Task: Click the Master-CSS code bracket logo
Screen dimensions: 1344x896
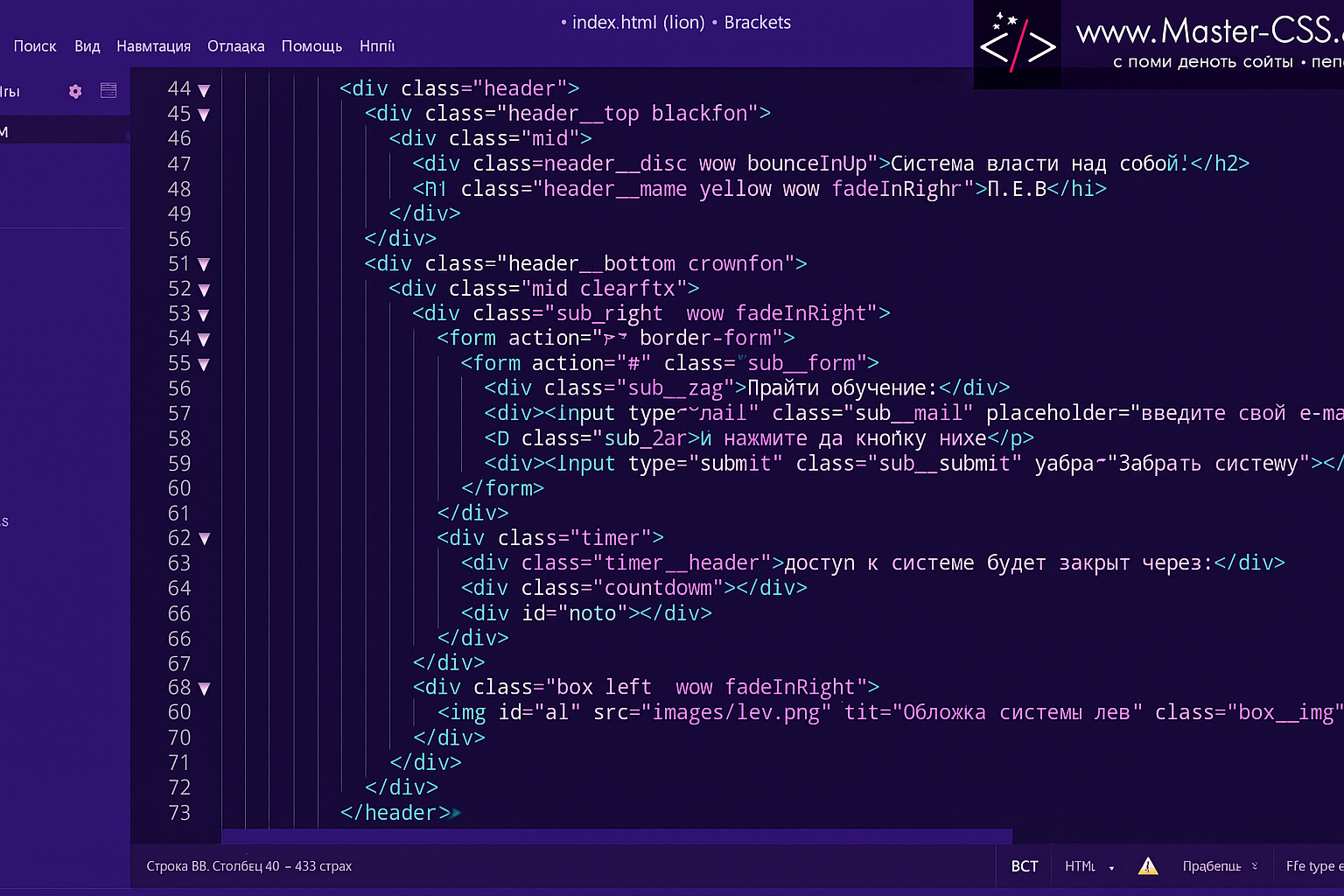Action: click(x=1018, y=45)
